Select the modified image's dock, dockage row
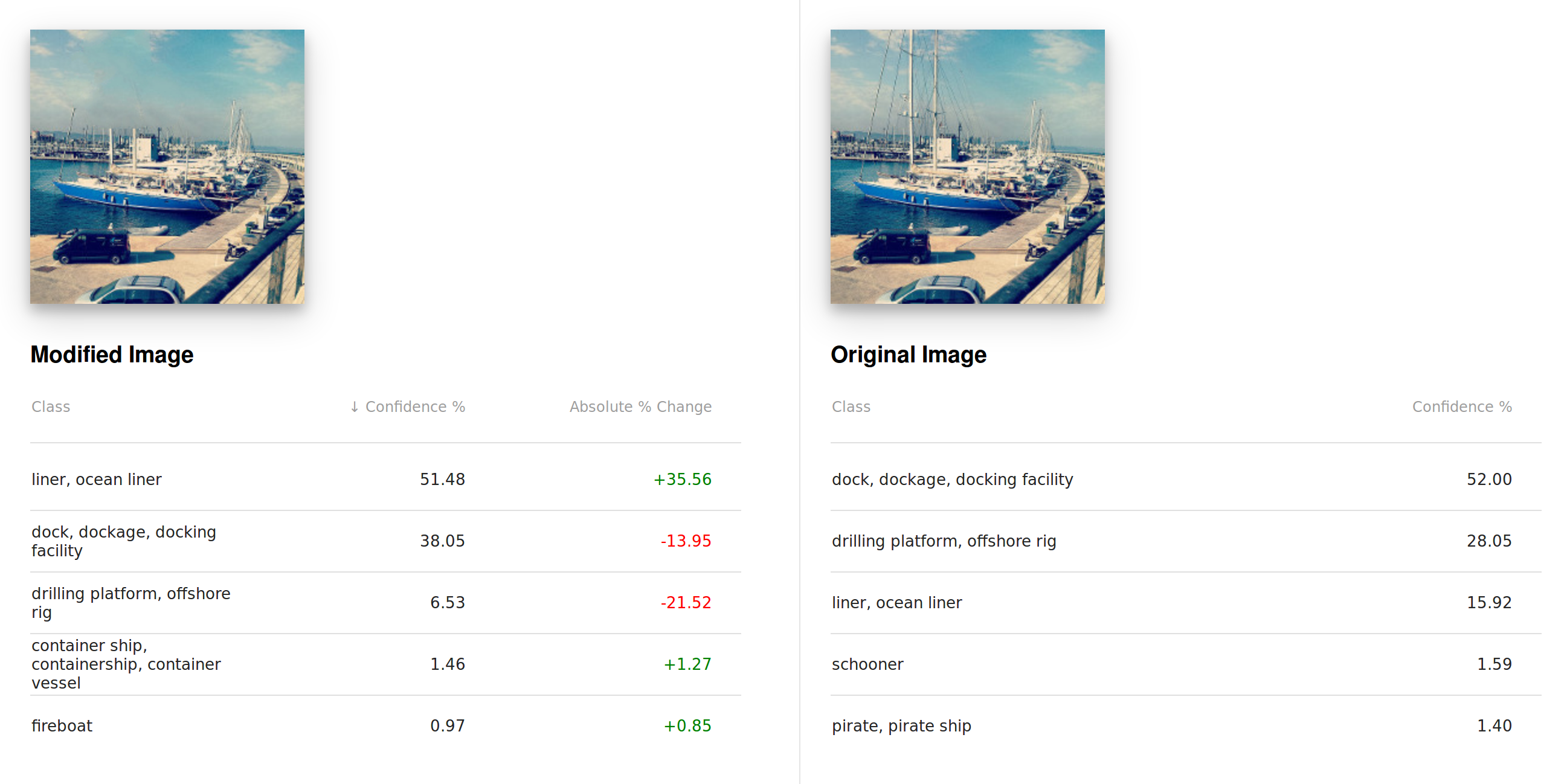The image size is (1567, 784). (x=123, y=541)
